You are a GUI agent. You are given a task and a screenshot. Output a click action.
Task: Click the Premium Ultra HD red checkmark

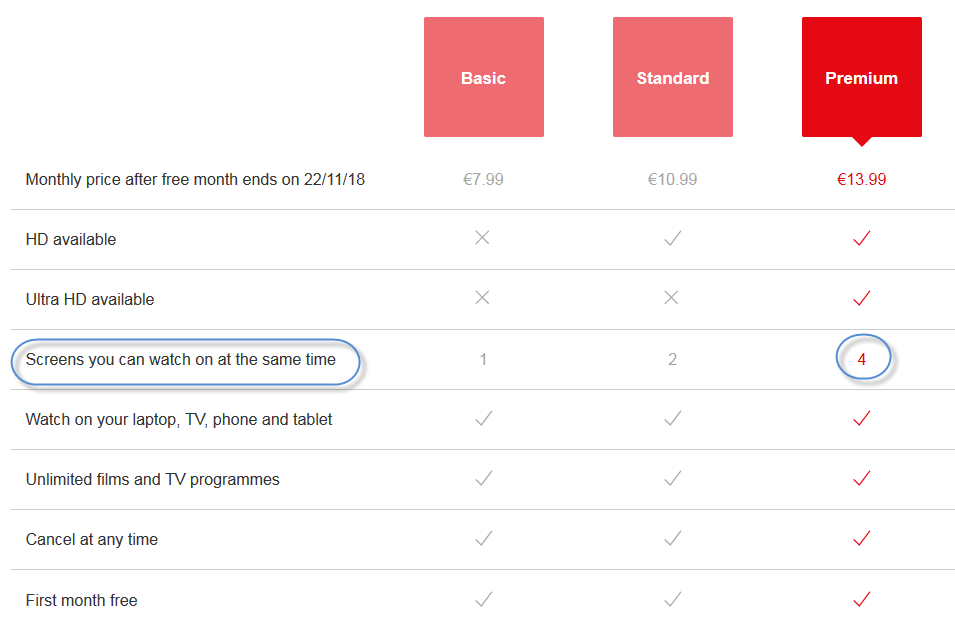coord(862,298)
